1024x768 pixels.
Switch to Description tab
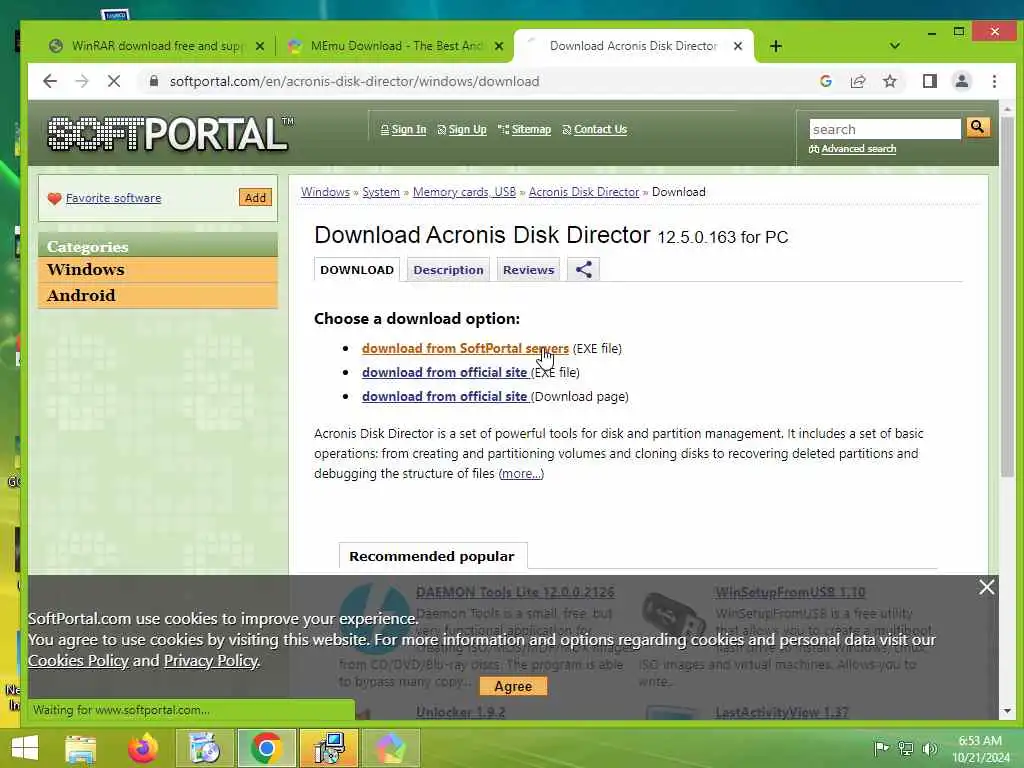(448, 270)
